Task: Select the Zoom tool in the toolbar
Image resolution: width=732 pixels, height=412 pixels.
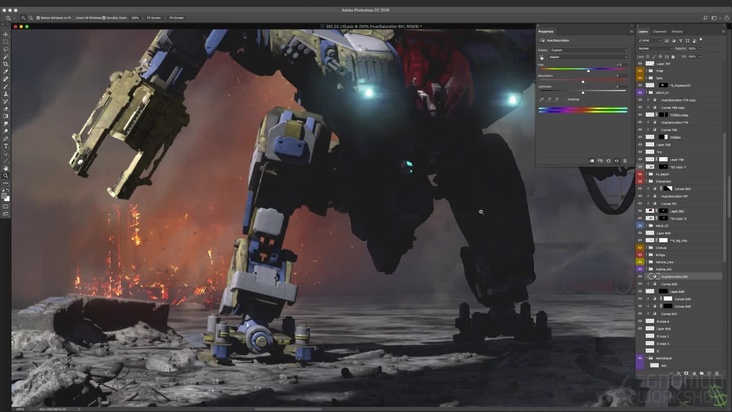Action: pos(6,176)
